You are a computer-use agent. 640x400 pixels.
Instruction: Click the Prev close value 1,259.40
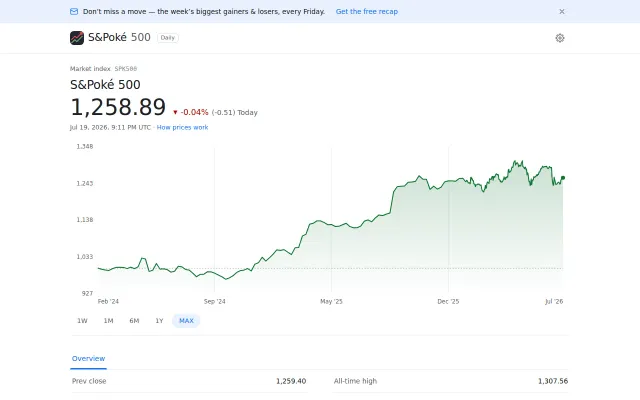point(291,381)
